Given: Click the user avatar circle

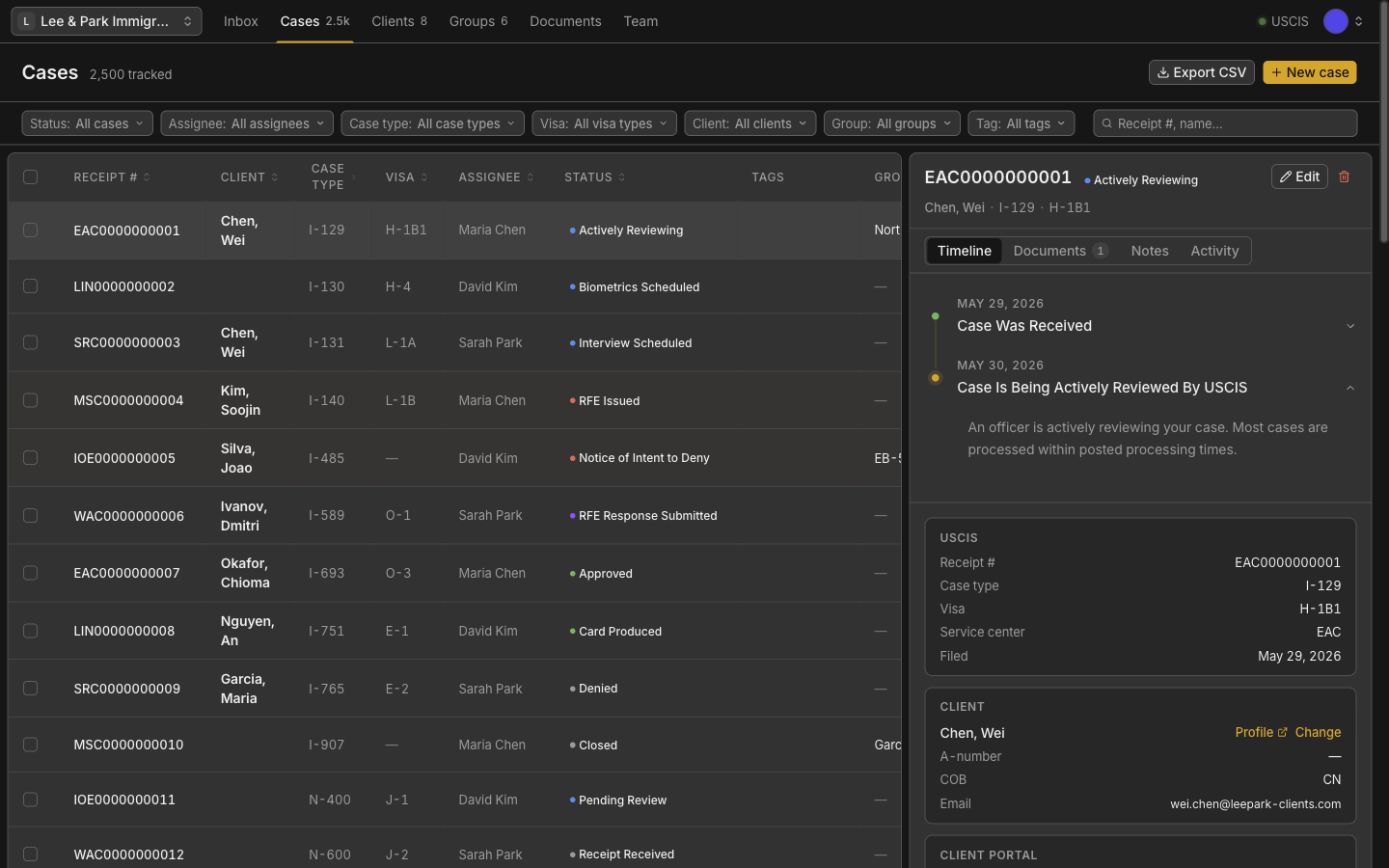Looking at the screenshot, I should [x=1335, y=21].
